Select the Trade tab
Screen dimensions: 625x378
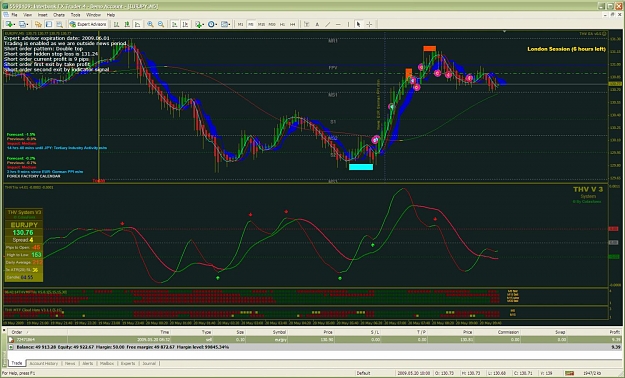17,363
